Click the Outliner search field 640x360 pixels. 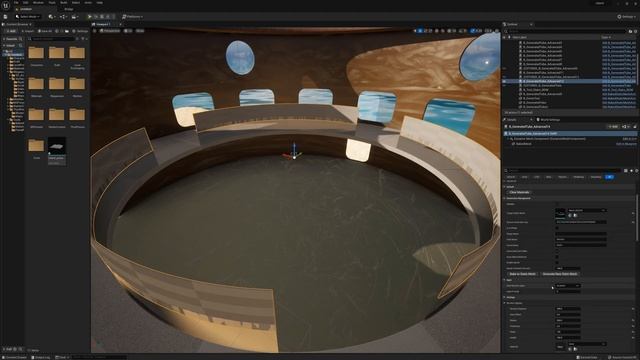[x=565, y=31]
